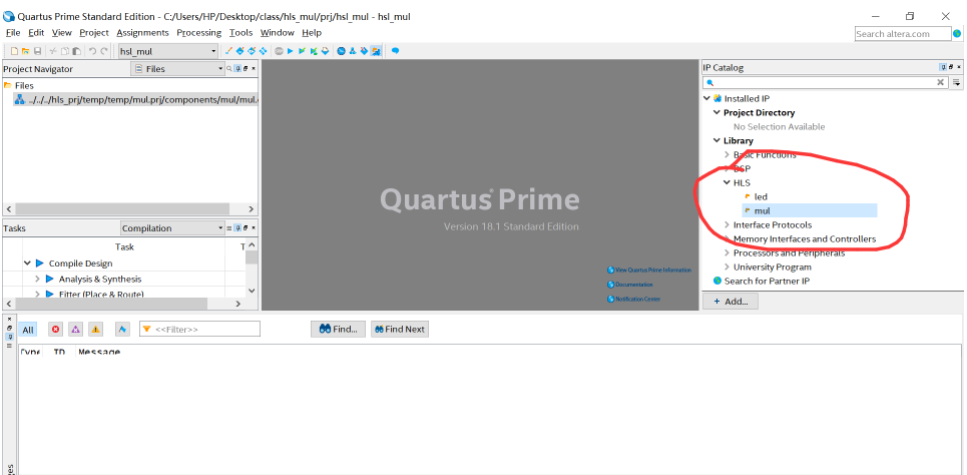967x475 pixels.
Task: Open the Processing menu
Action: (x=199, y=33)
